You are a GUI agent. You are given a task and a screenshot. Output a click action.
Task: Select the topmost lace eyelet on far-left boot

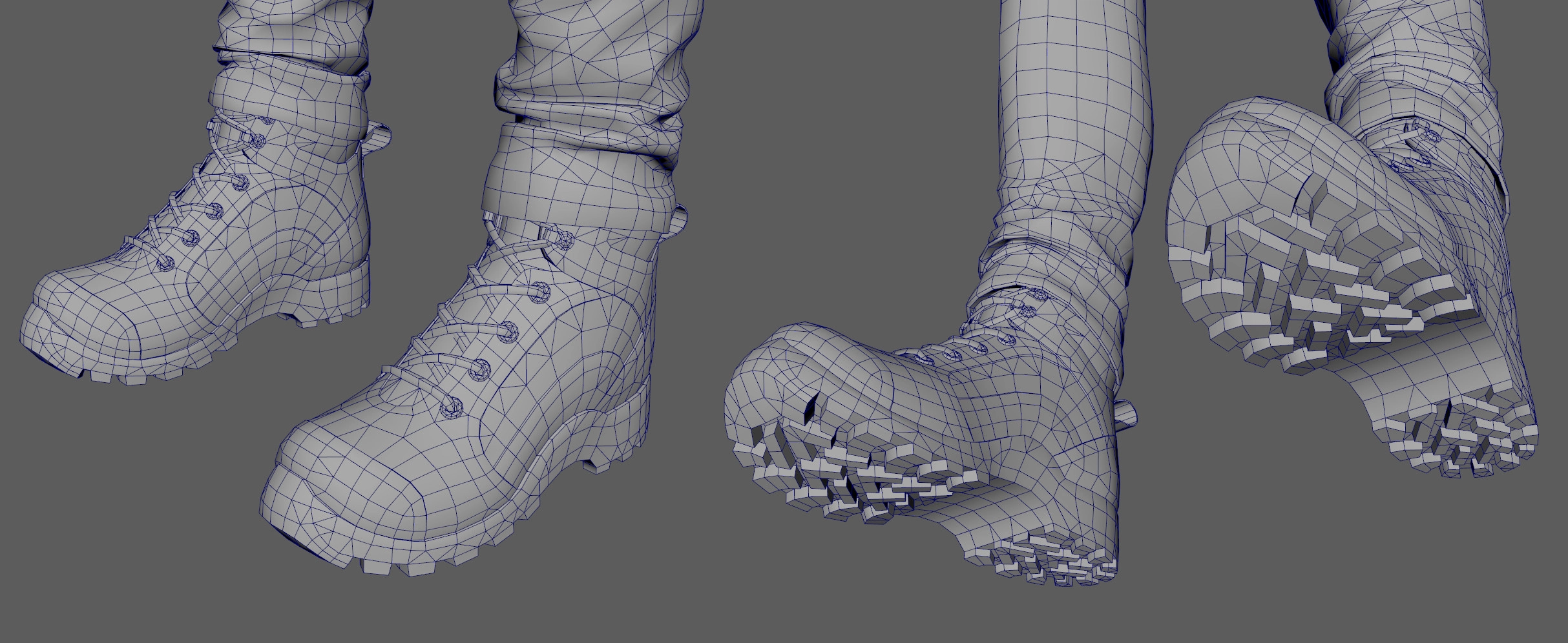coord(260,140)
